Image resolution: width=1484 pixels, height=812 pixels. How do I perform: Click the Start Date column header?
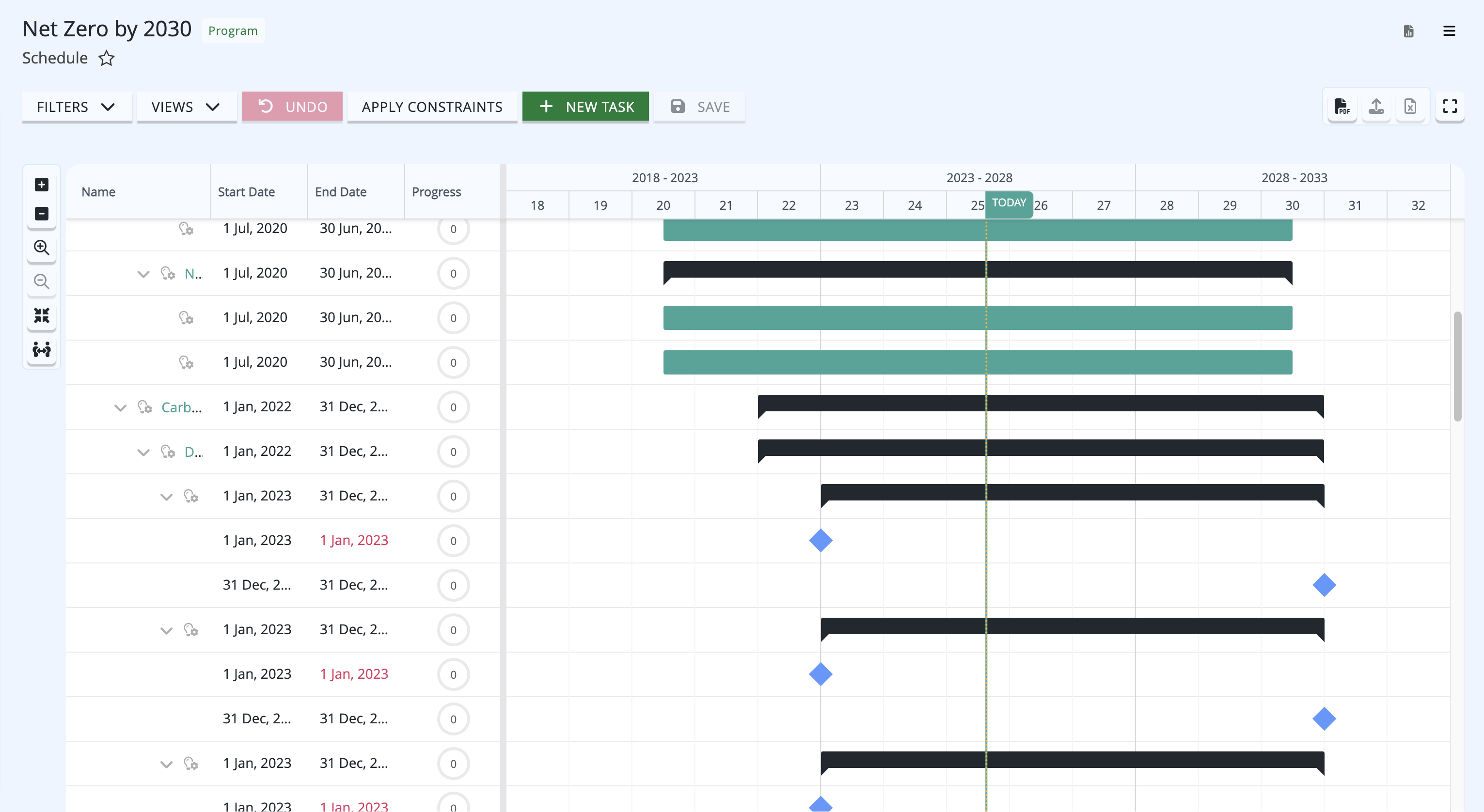coord(246,192)
